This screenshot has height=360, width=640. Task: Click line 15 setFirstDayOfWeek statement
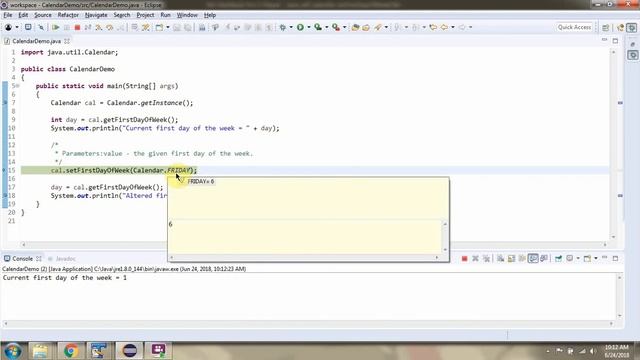point(124,170)
